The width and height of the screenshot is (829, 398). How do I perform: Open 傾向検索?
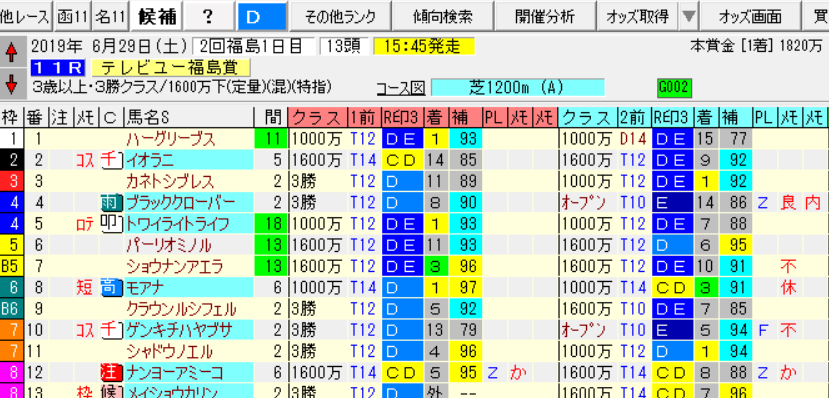[x=443, y=16]
